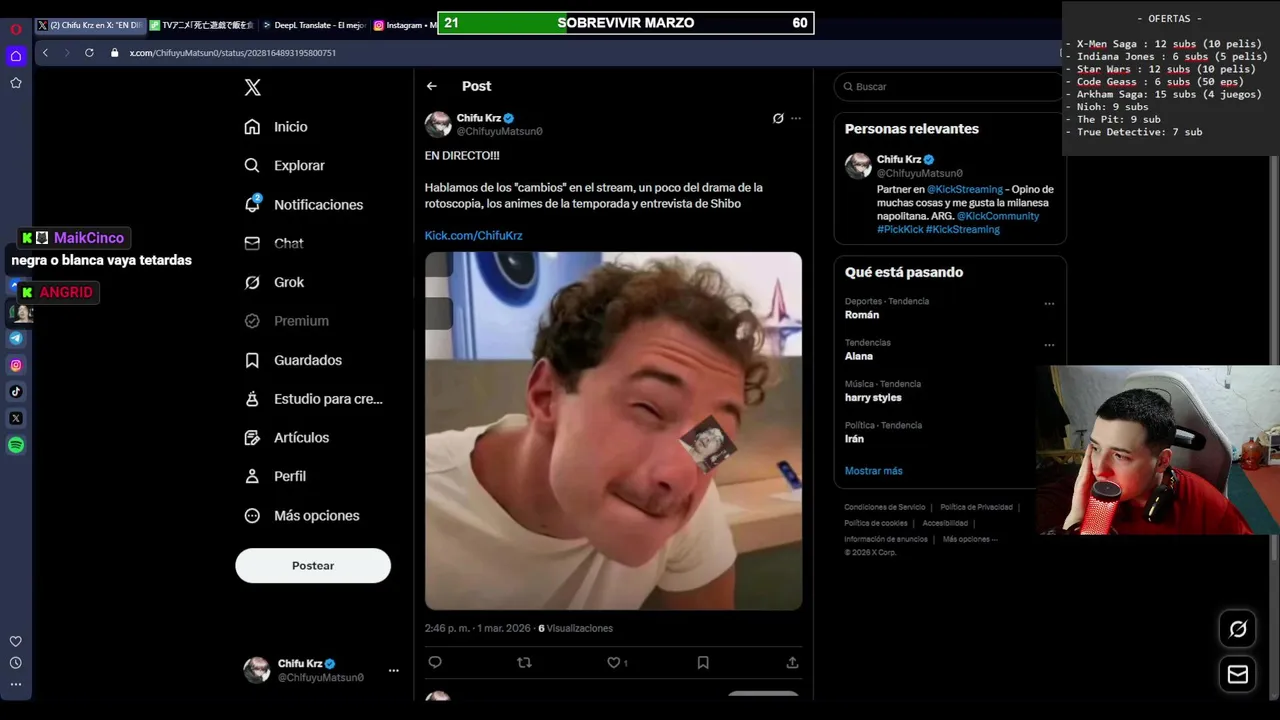Click the @KickCommunity mention in the bio

(998, 216)
